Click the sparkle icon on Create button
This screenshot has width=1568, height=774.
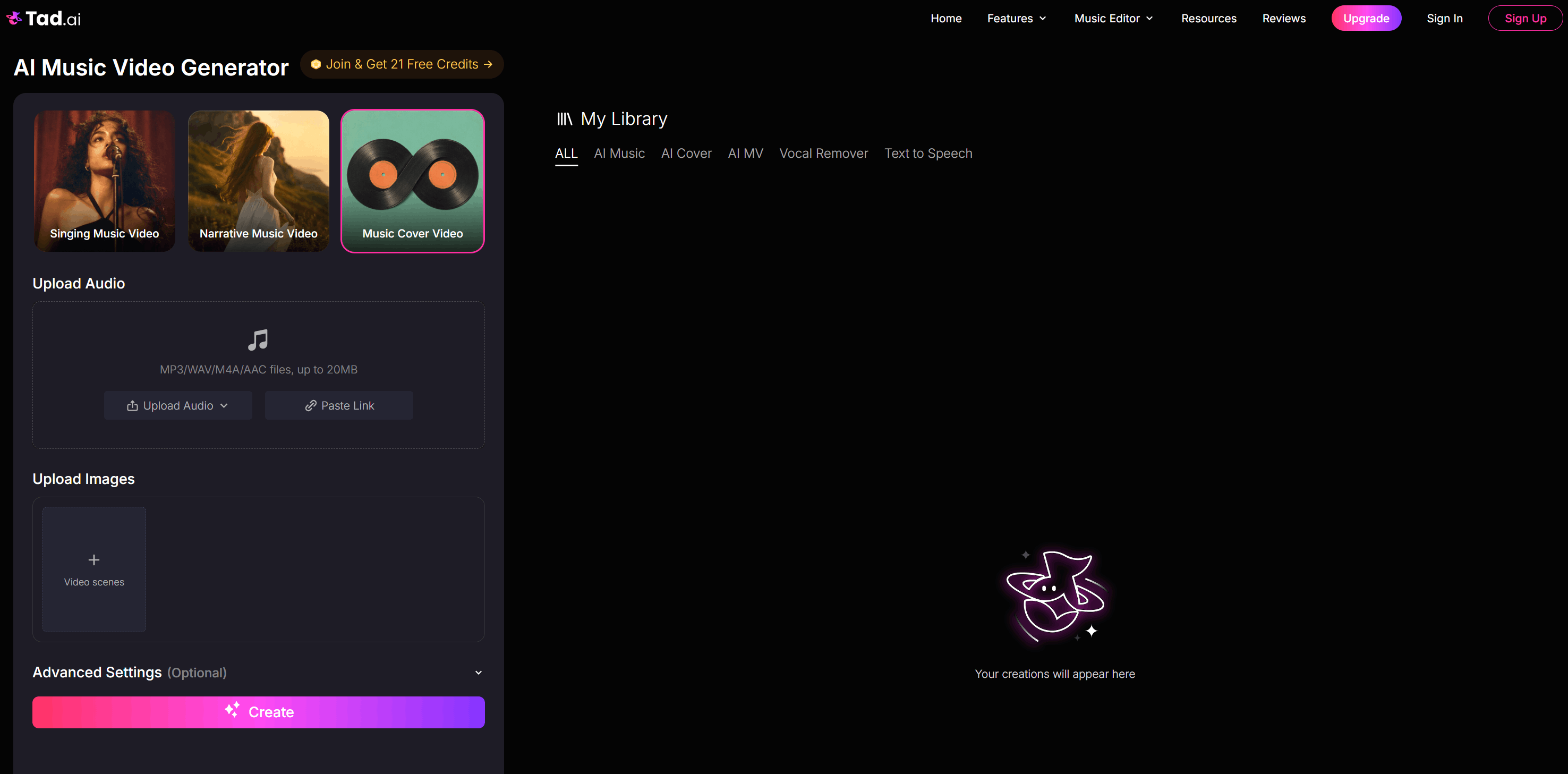pyautogui.click(x=233, y=709)
